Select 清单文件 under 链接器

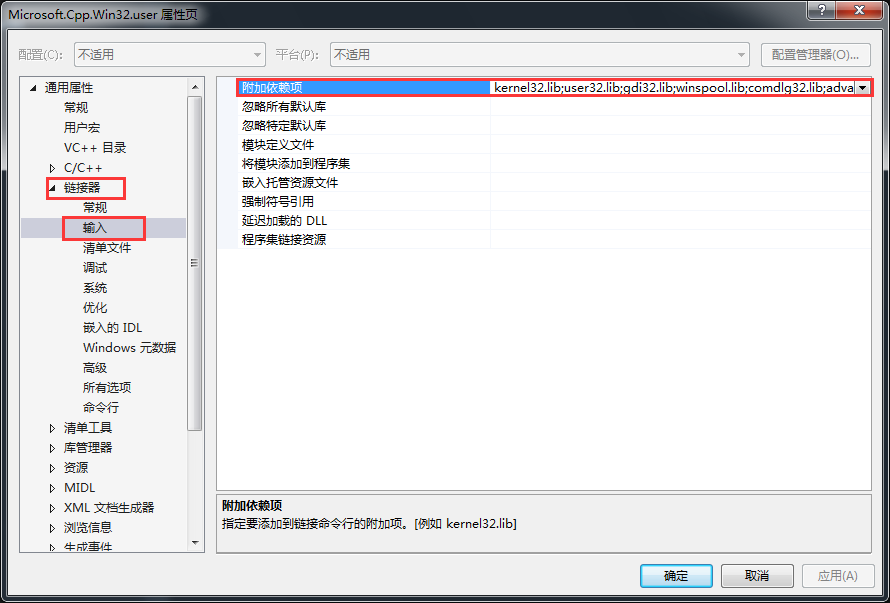click(107, 248)
